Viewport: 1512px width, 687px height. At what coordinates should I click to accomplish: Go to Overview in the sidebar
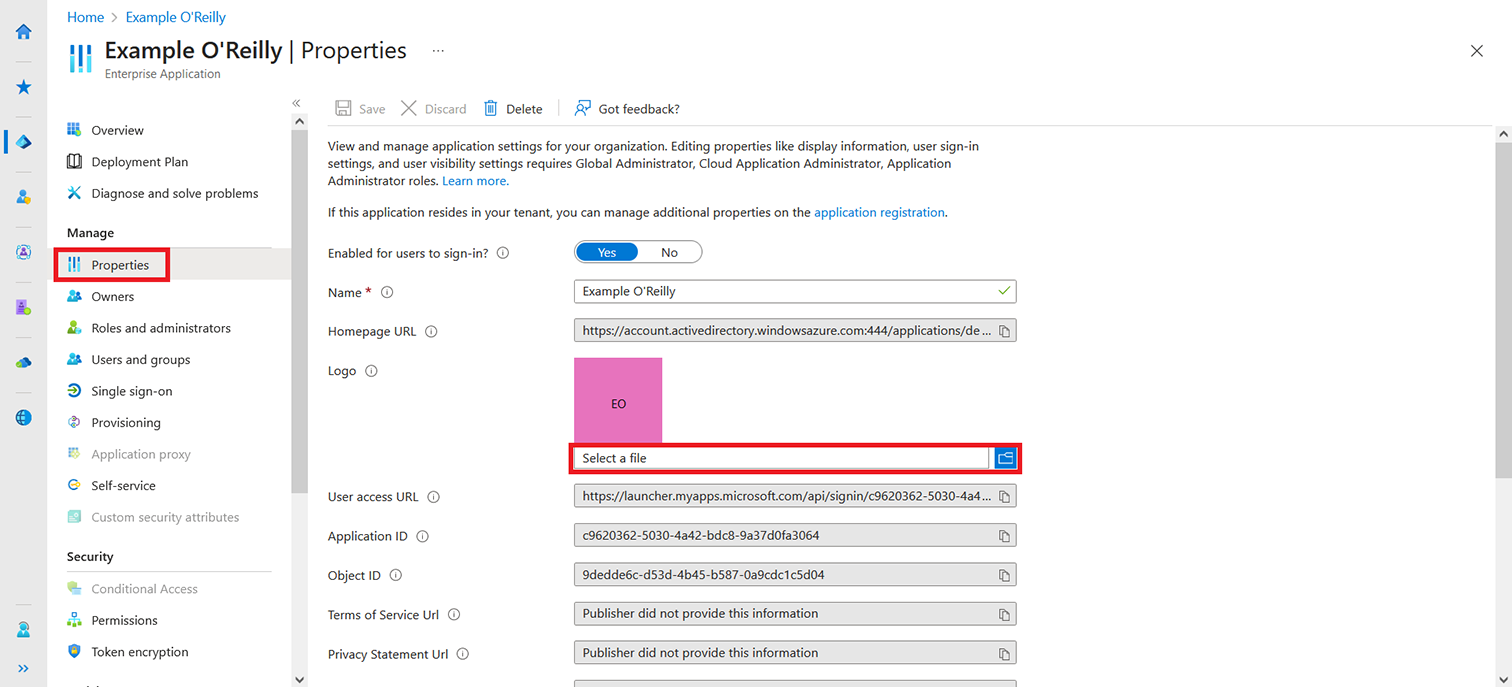tap(117, 130)
